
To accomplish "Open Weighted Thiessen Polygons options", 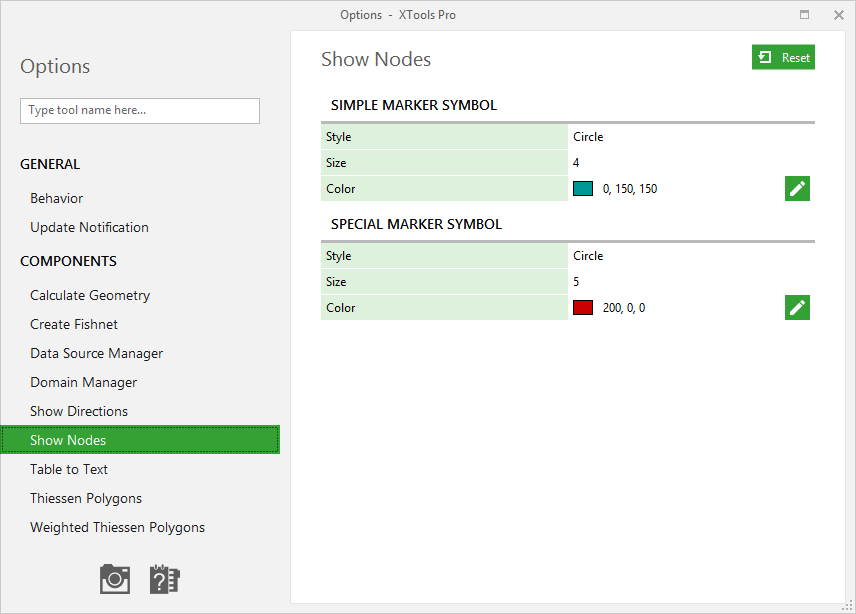I will tap(117, 527).
